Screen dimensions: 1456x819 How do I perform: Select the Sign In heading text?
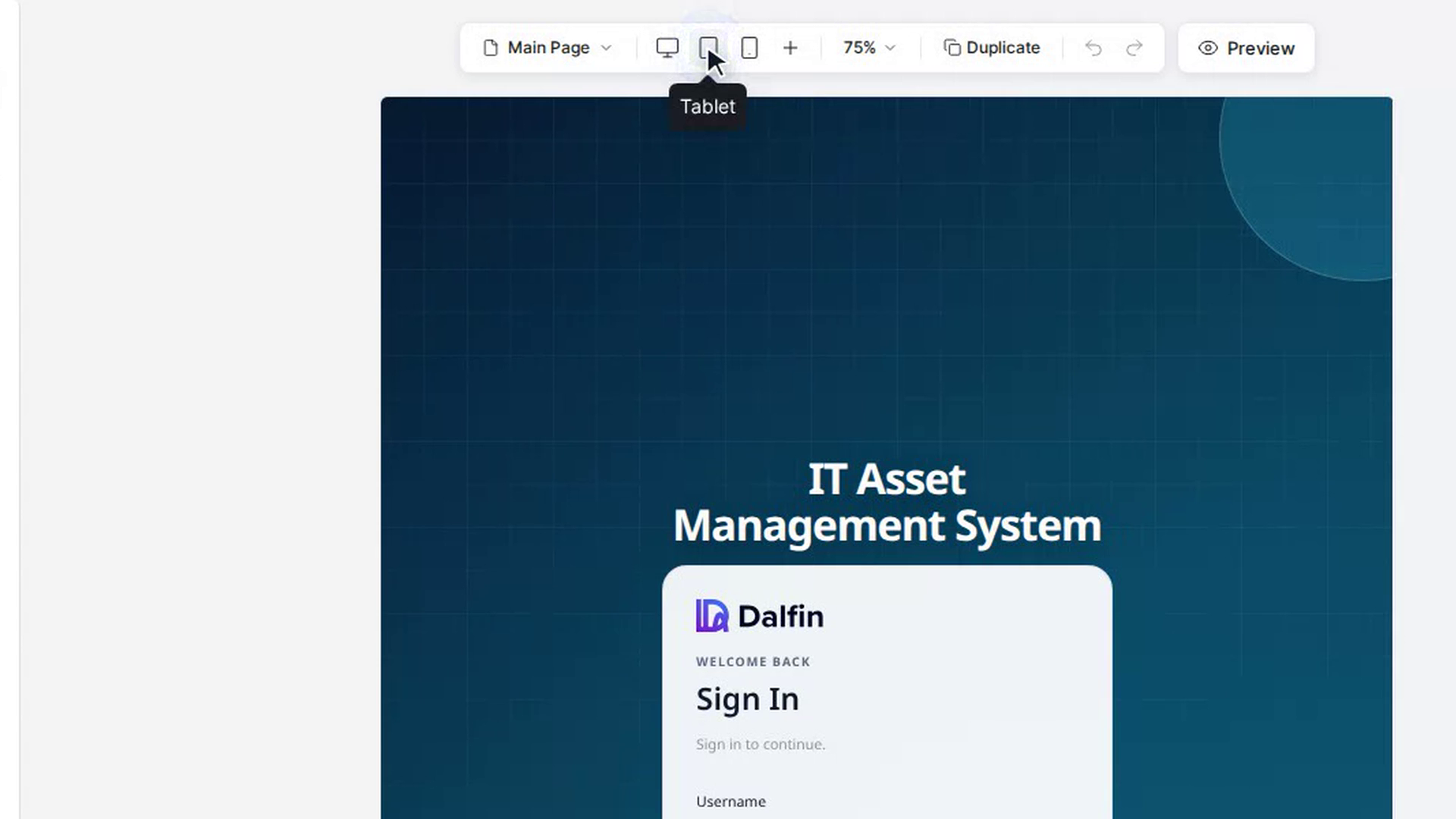point(747,699)
